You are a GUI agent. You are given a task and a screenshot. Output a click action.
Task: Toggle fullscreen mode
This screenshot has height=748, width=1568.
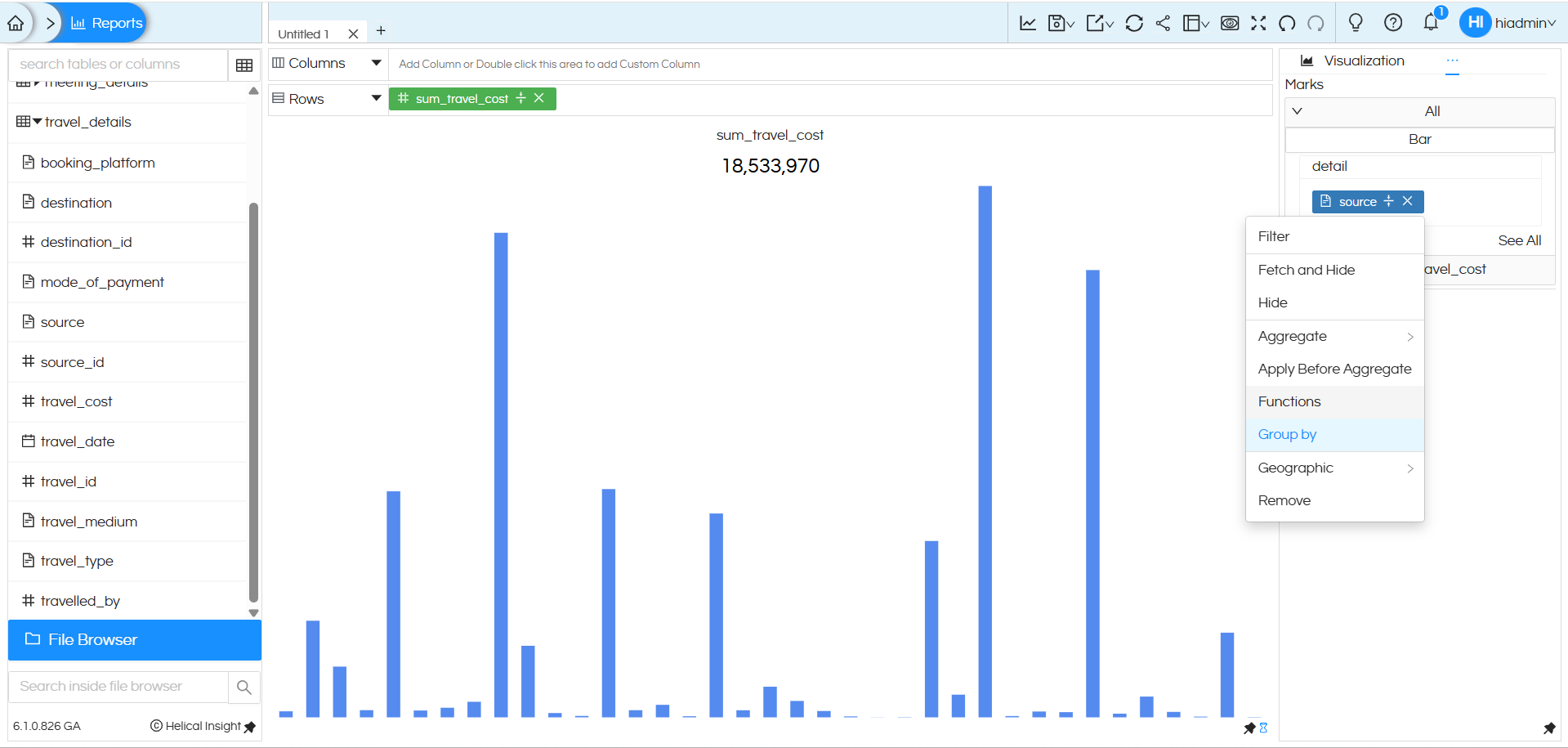tap(1258, 23)
